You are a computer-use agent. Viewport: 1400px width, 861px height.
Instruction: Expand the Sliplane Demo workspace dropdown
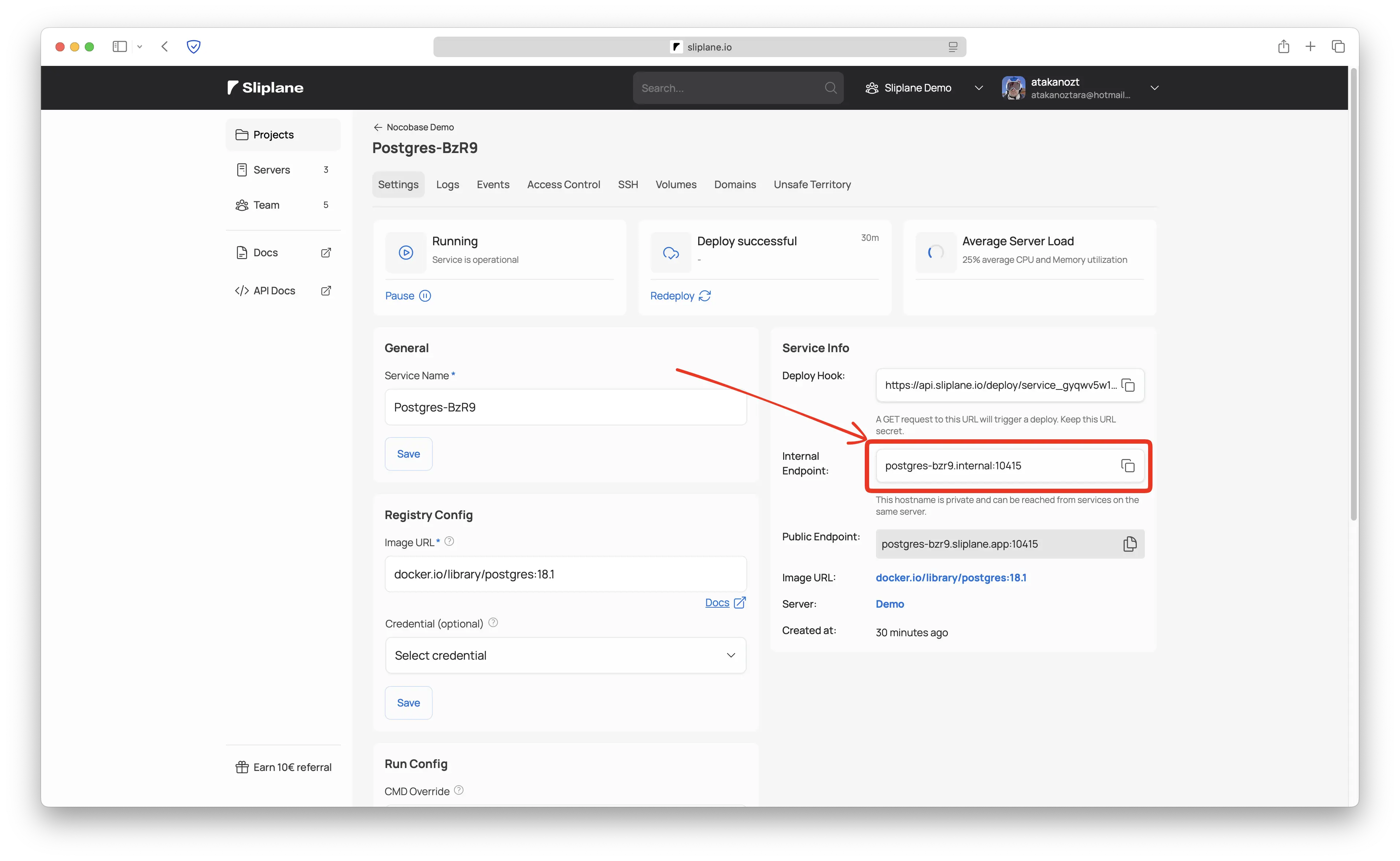click(979, 88)
